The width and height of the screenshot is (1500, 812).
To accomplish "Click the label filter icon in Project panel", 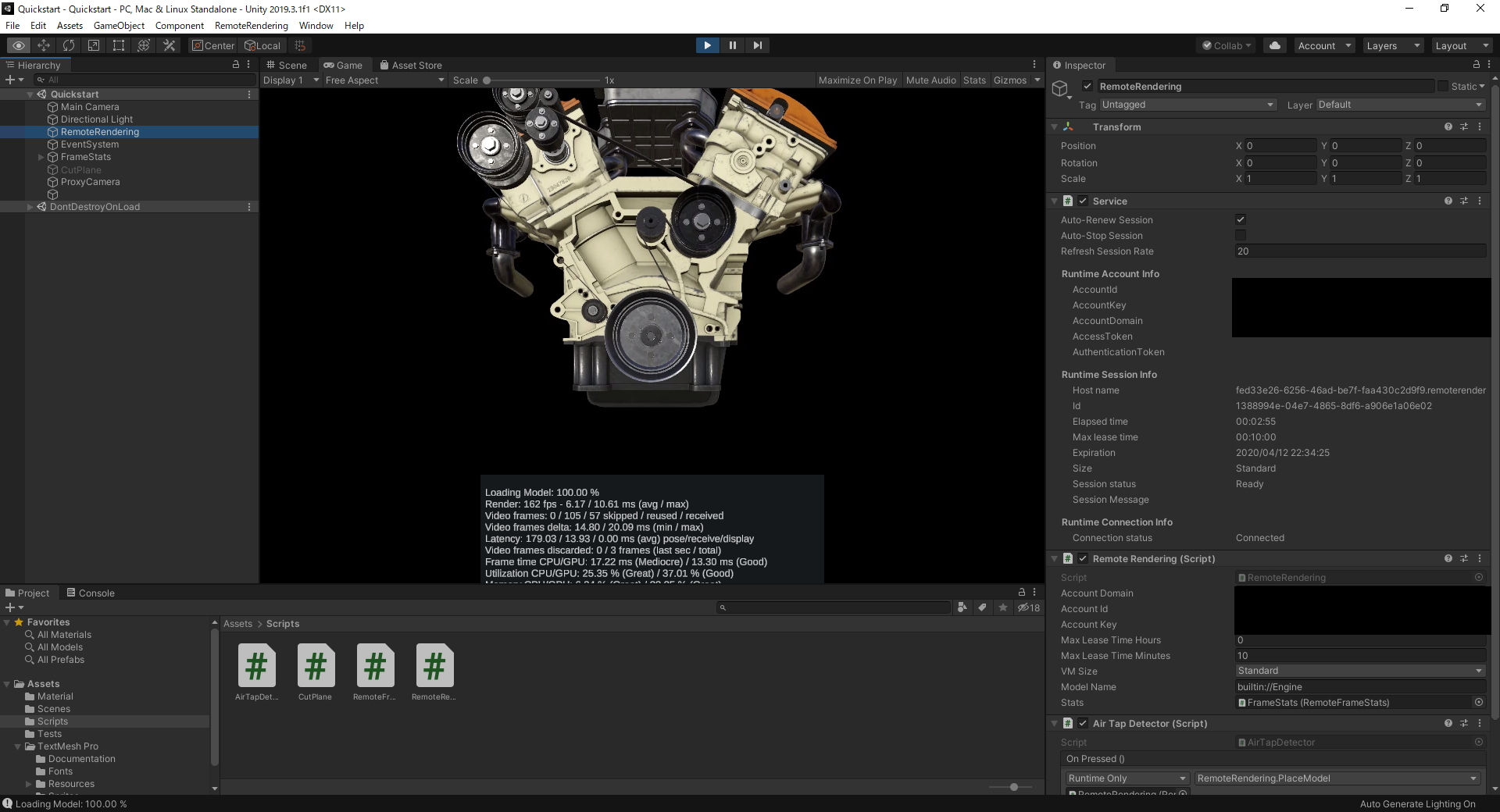I will 982,607.
